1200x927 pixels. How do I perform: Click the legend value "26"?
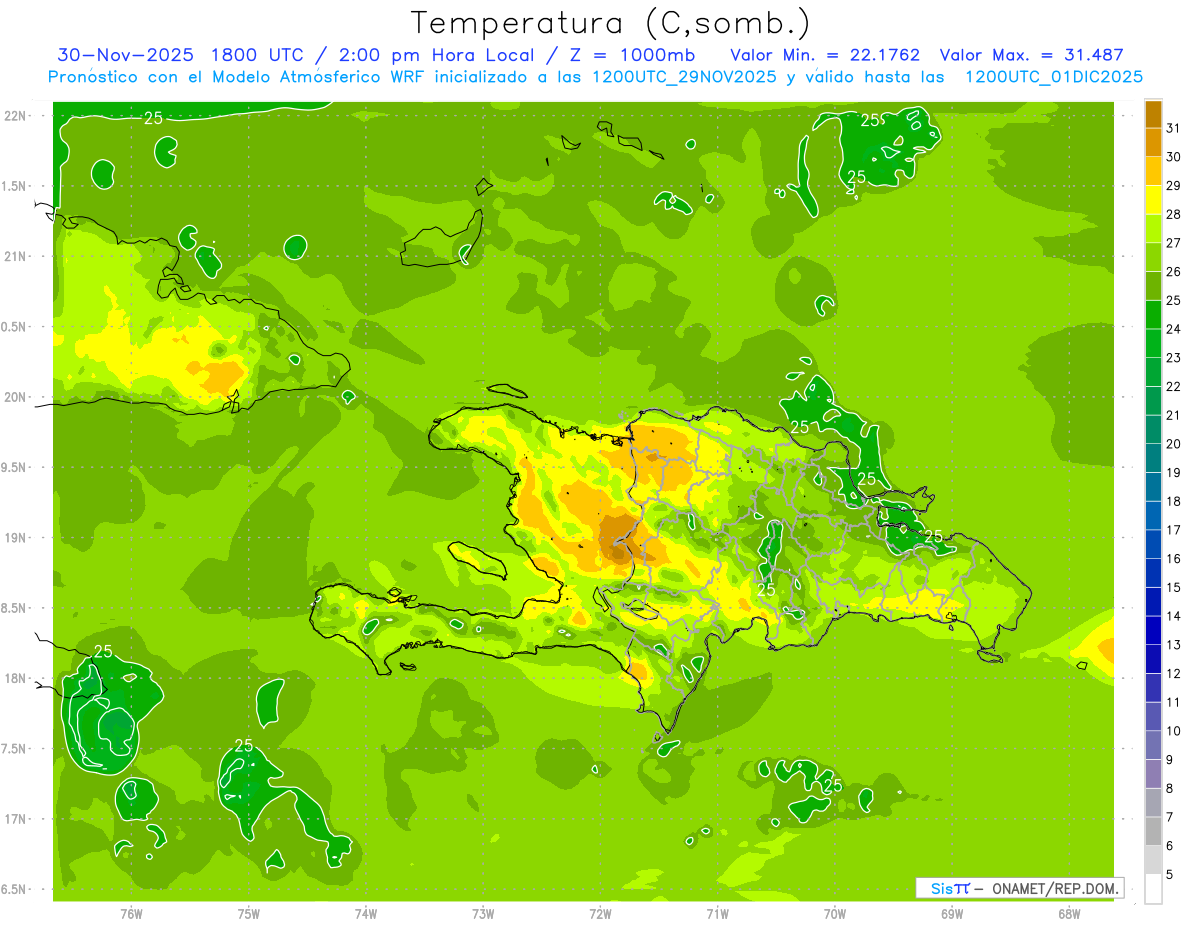pyautogui.click(x=1174, y=271)
